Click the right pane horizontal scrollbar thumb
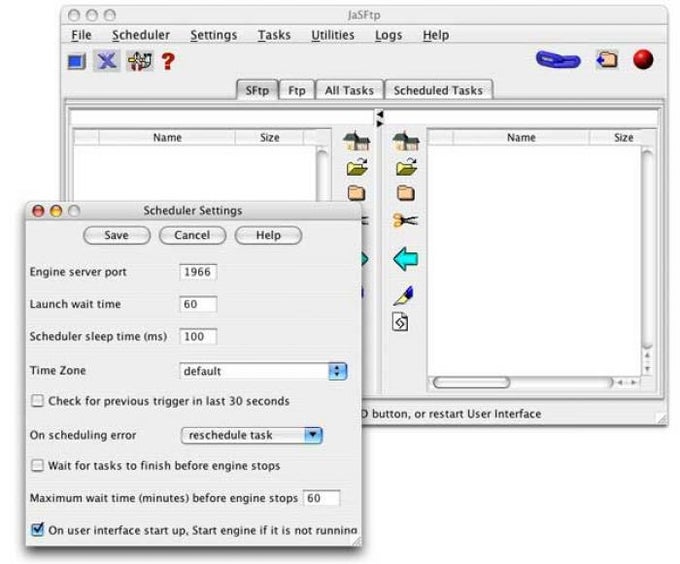The width and height of the screenshot is (680, 564). point(471,382)
